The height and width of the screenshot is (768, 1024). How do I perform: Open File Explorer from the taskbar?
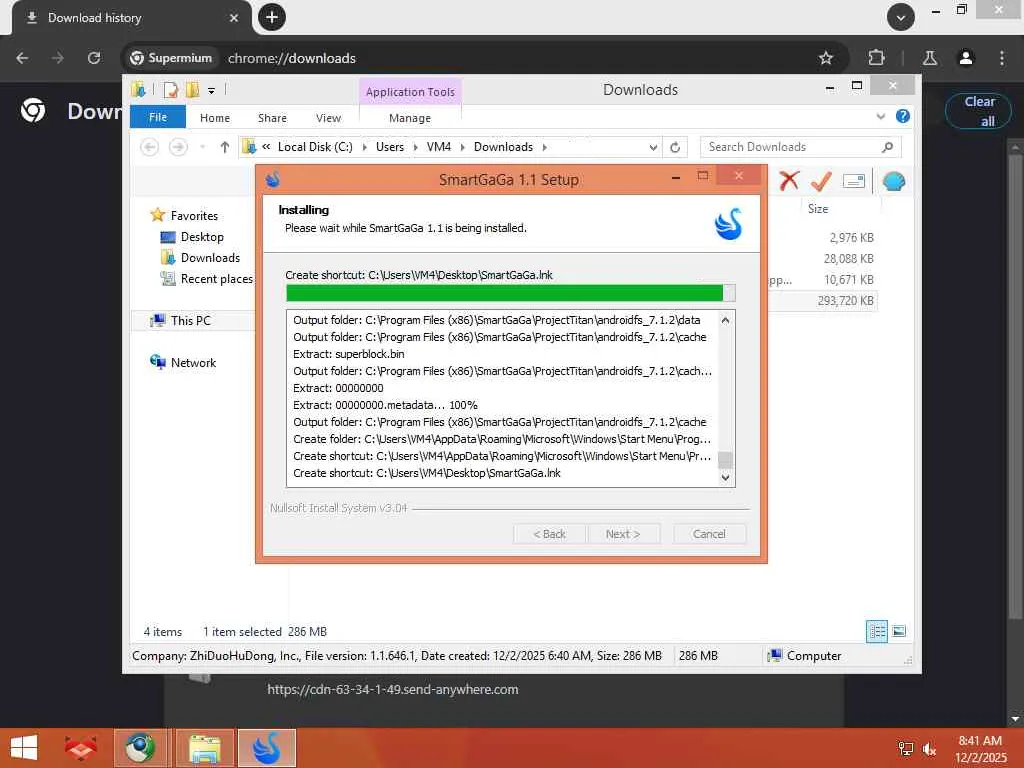[x=204, y=748]
